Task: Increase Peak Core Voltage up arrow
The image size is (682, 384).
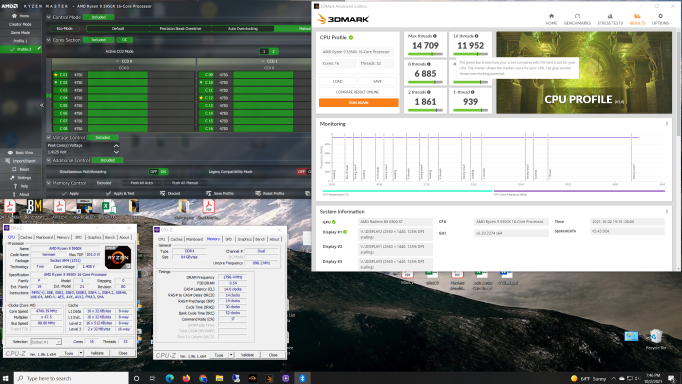Action: point(116,146)
